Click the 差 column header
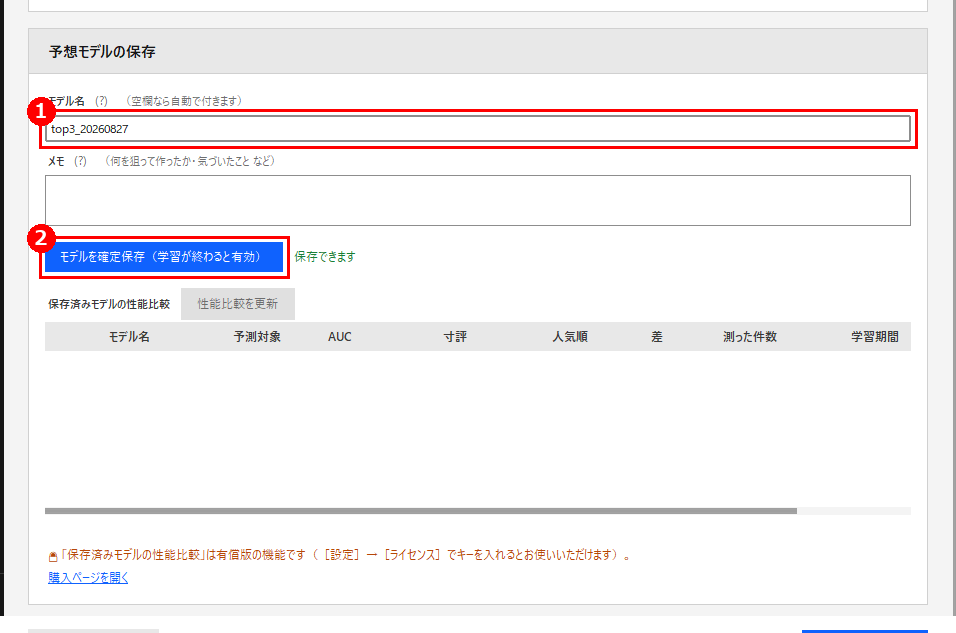The image size is (956, 633). [657, 337]
